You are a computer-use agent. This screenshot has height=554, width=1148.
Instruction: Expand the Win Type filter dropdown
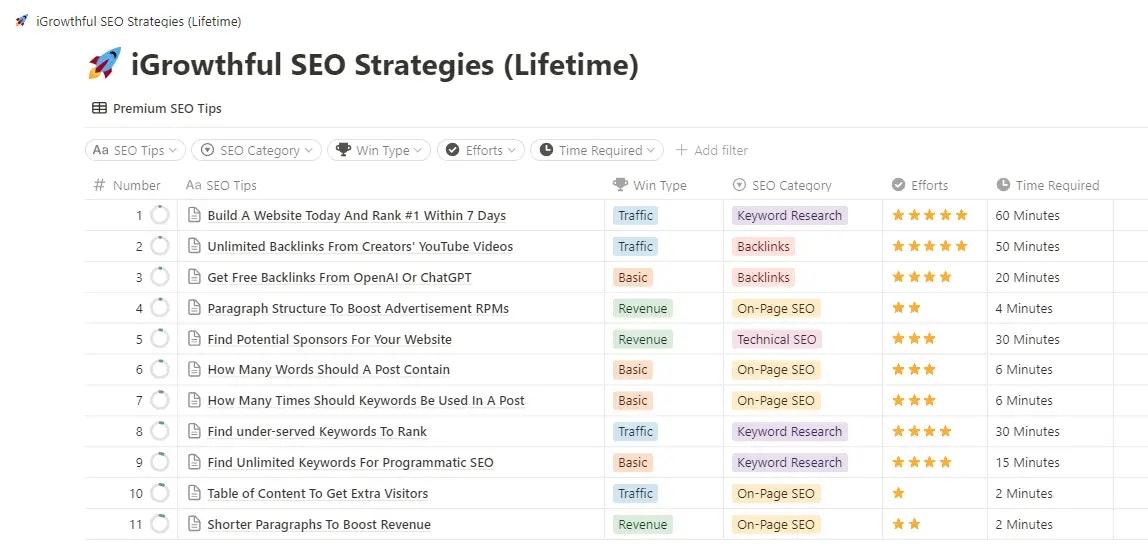[x=379, y=150]
